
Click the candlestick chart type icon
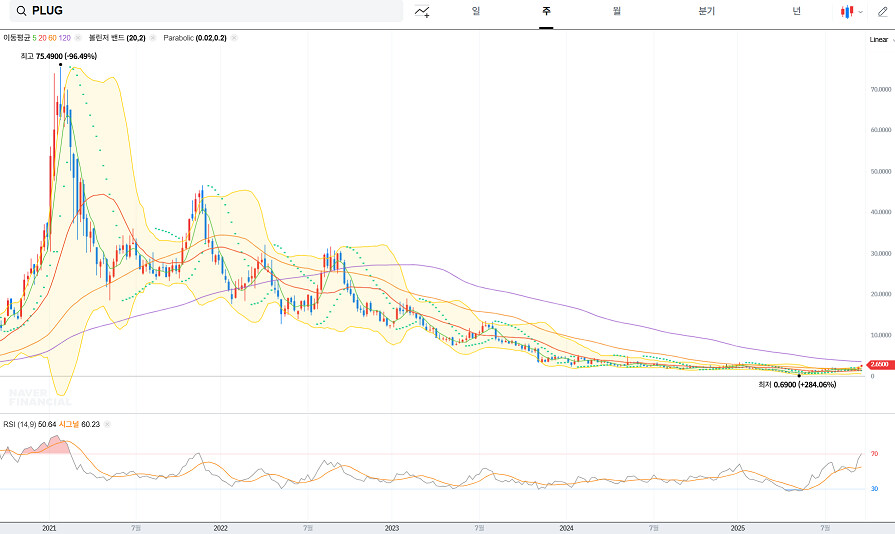pyautogui.click(x=847, y=11)
